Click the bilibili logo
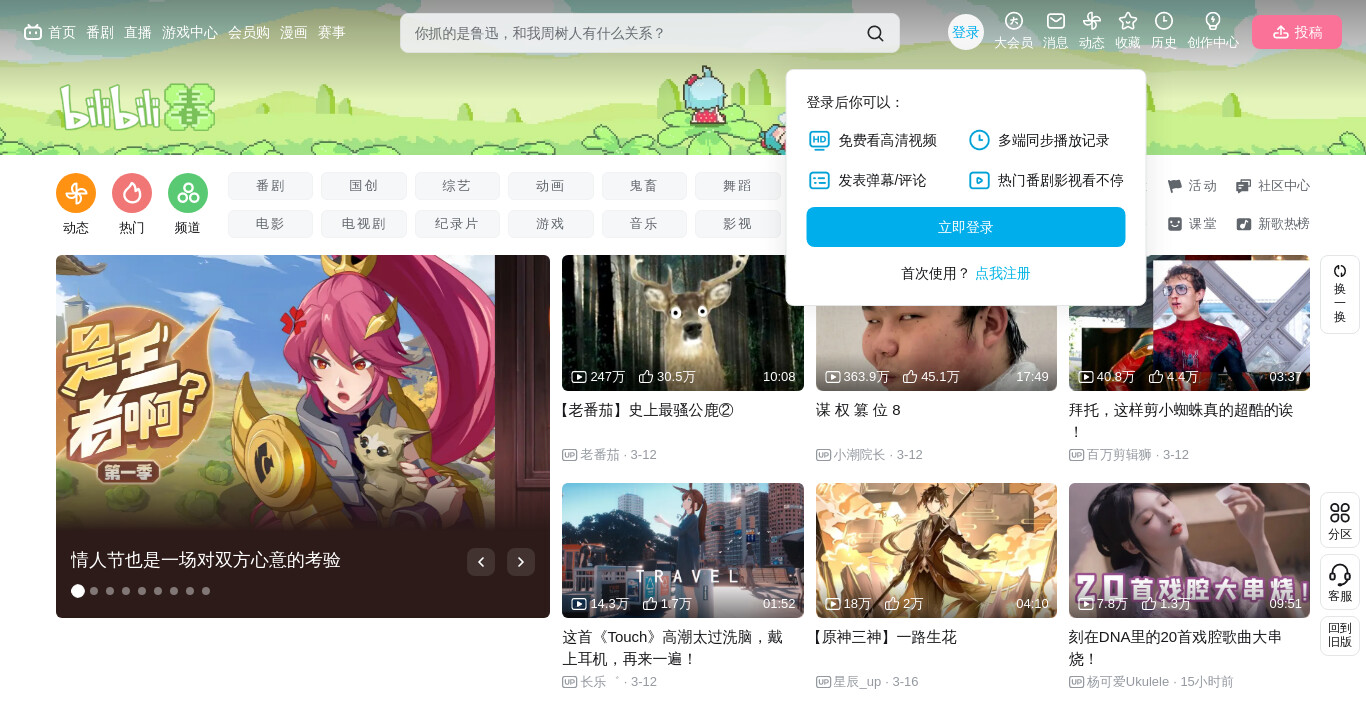 [137, 107]
